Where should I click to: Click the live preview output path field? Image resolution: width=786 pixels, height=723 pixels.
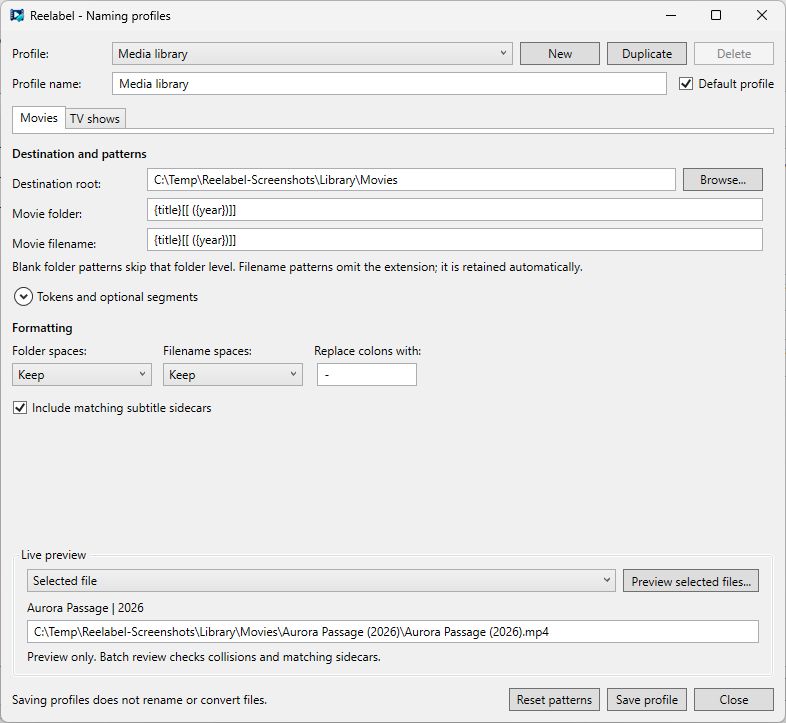(x=392, y=632)
